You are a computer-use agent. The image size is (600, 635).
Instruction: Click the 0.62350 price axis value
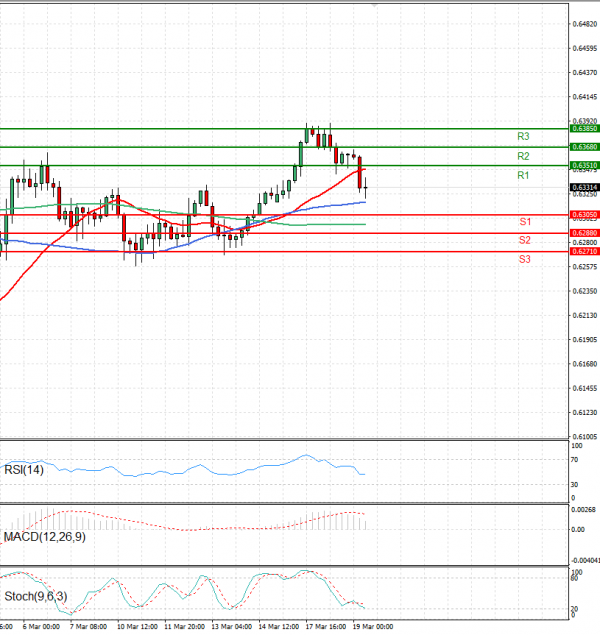[x=585, y=291]
